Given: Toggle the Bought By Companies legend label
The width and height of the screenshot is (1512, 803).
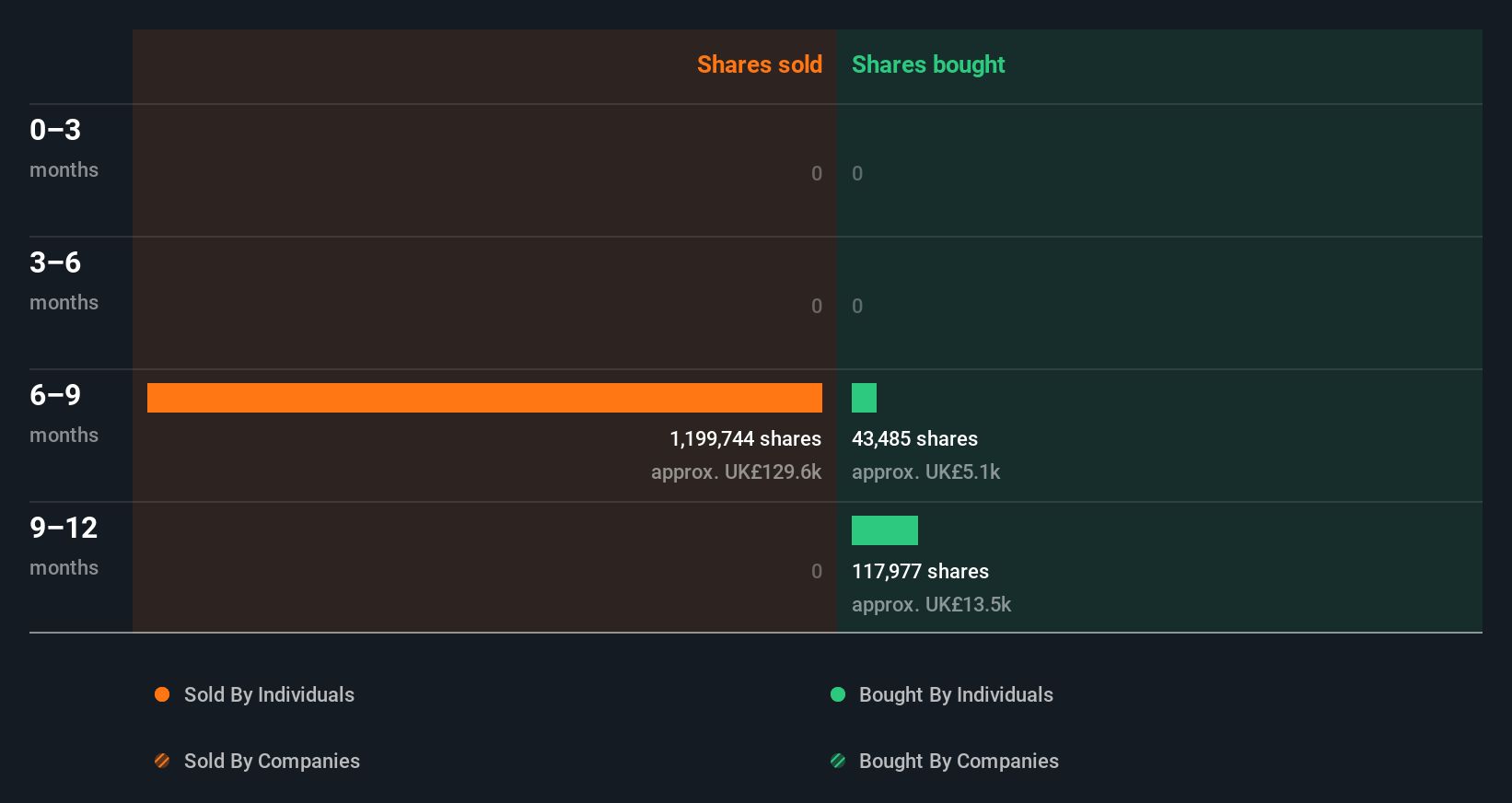Looking at the screenshot, I should (x=959, y=761).
